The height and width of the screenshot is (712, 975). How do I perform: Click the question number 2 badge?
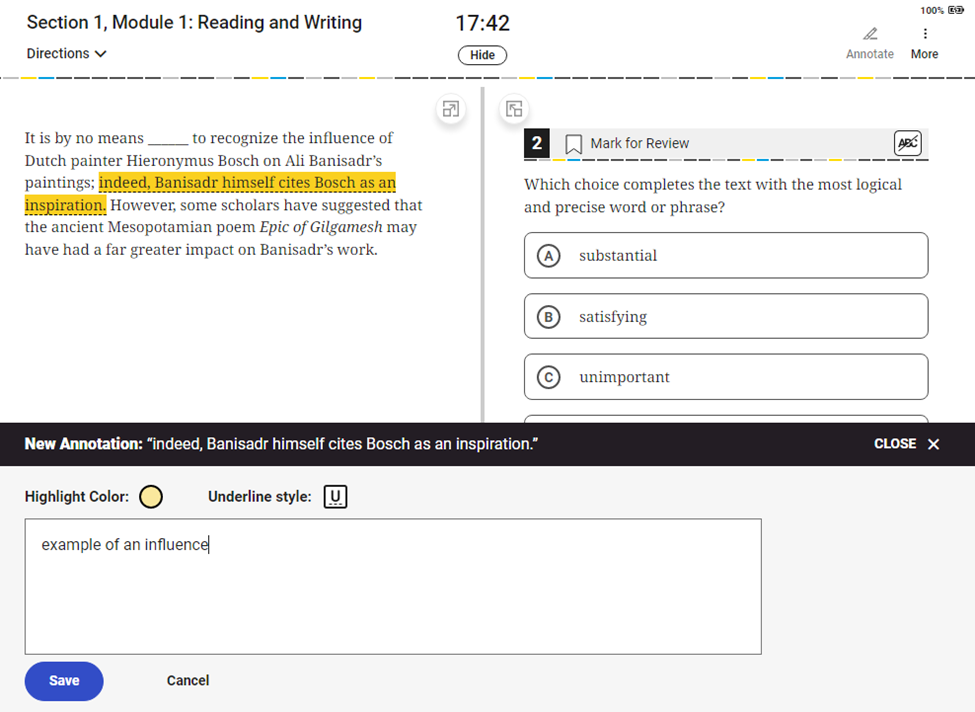click(536, 143)
